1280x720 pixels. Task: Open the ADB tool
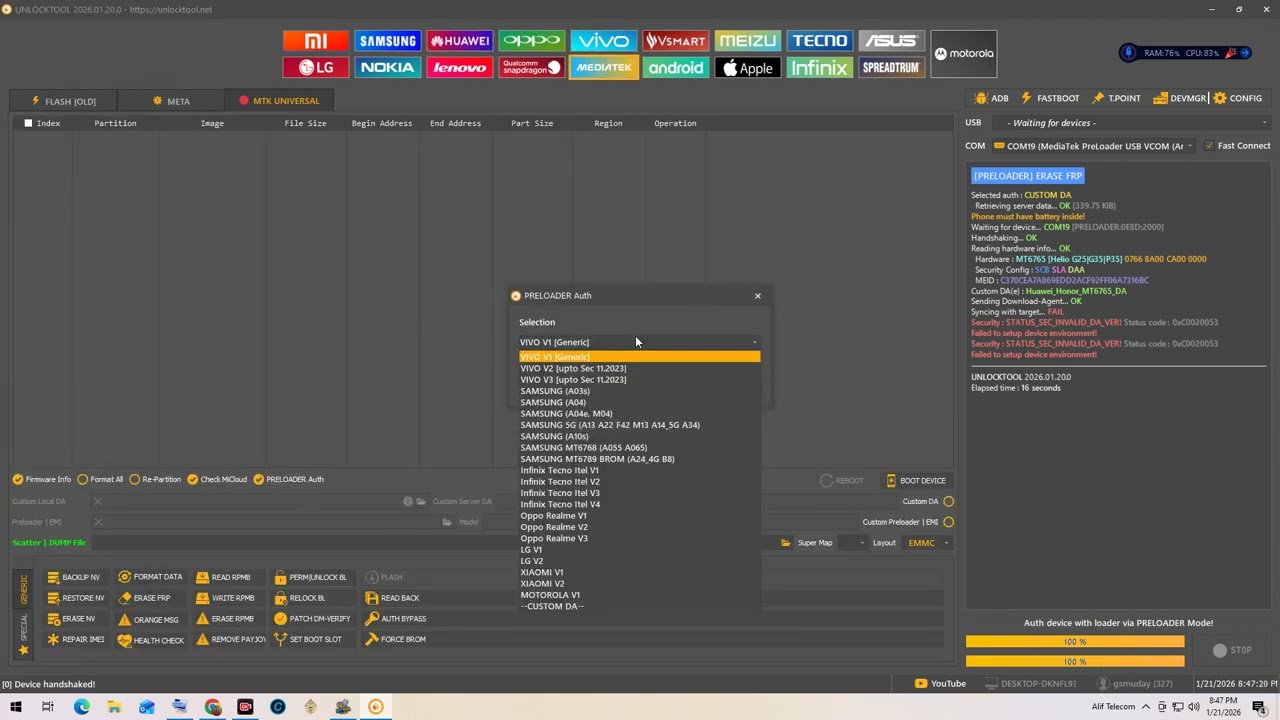[991, 98]
